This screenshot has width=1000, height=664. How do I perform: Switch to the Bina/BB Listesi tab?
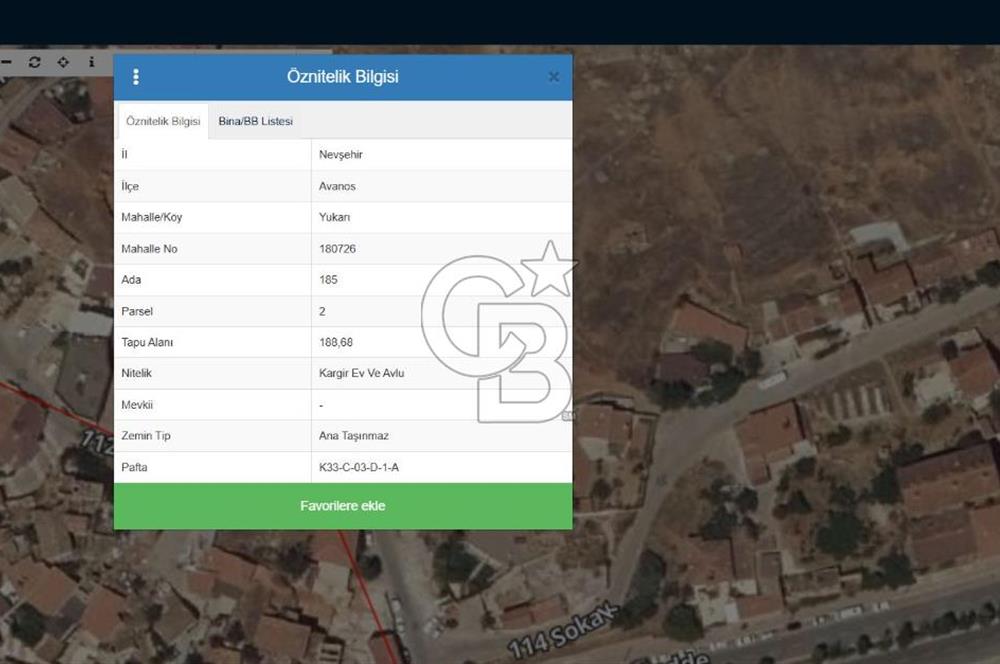255,121
